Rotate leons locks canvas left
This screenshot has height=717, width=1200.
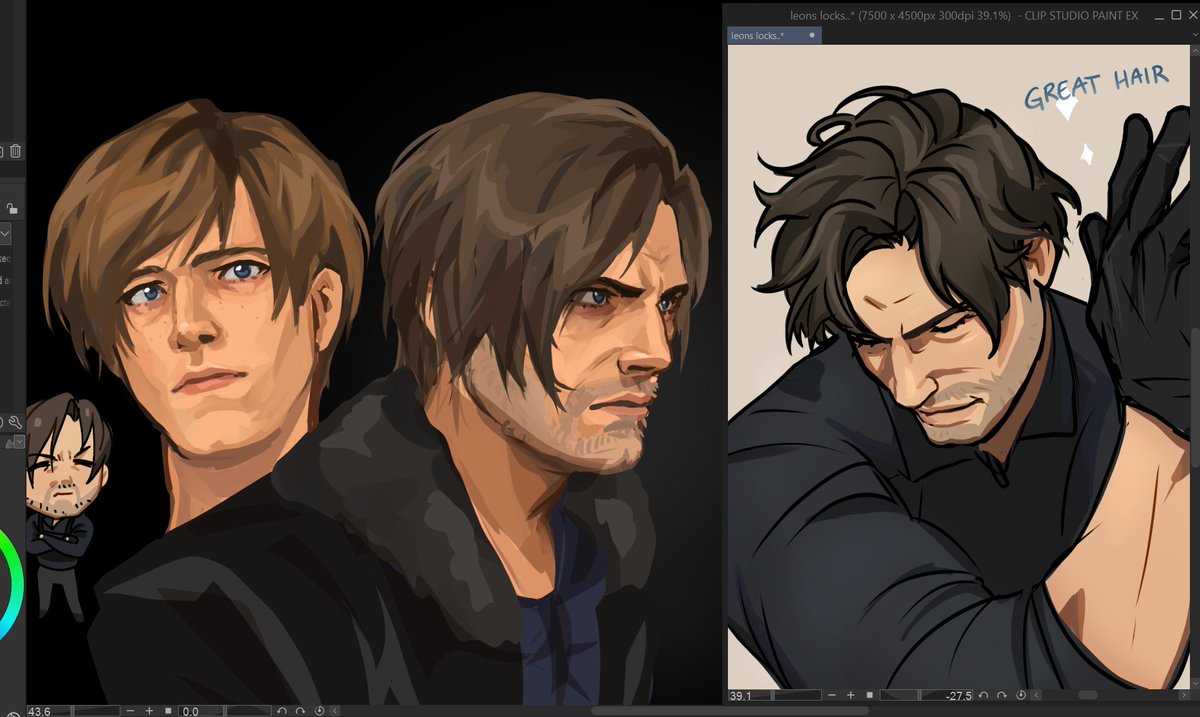(983, 695)
